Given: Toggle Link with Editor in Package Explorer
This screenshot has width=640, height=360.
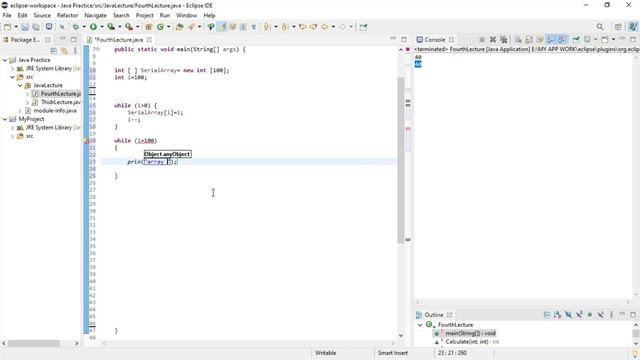Looking at the screenshot, I should [x=64, y=51].
